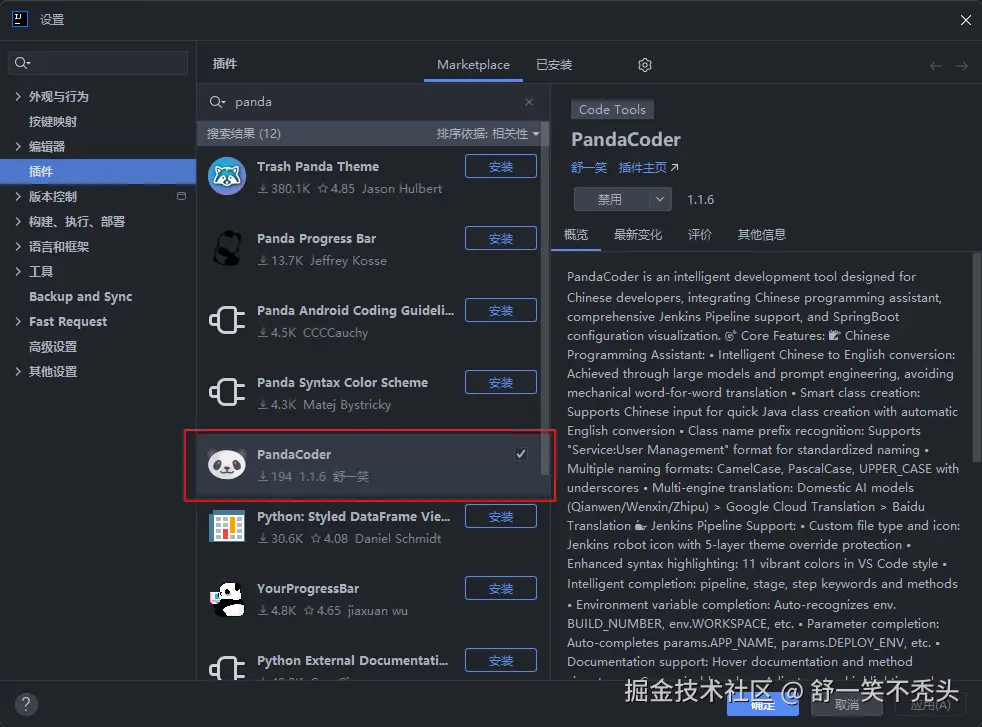The height and width of the screenshot is (727, 982).
Task: Expand the 外观与行为 settings section
Action: [18, 96]
